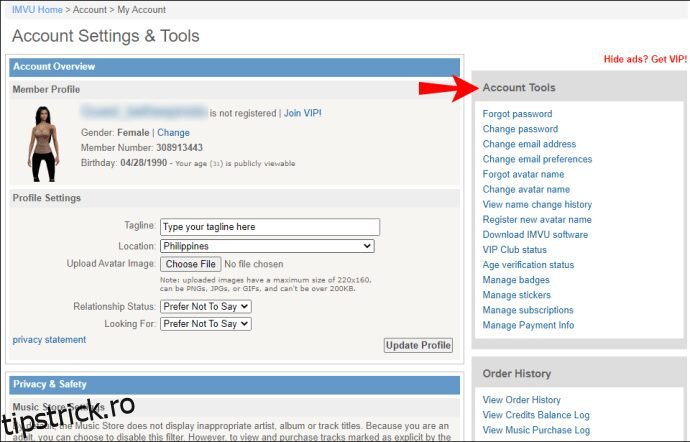Open Change avatar name link
The height and width of the screenshot is (442, 690).
(x=526, y=189)
